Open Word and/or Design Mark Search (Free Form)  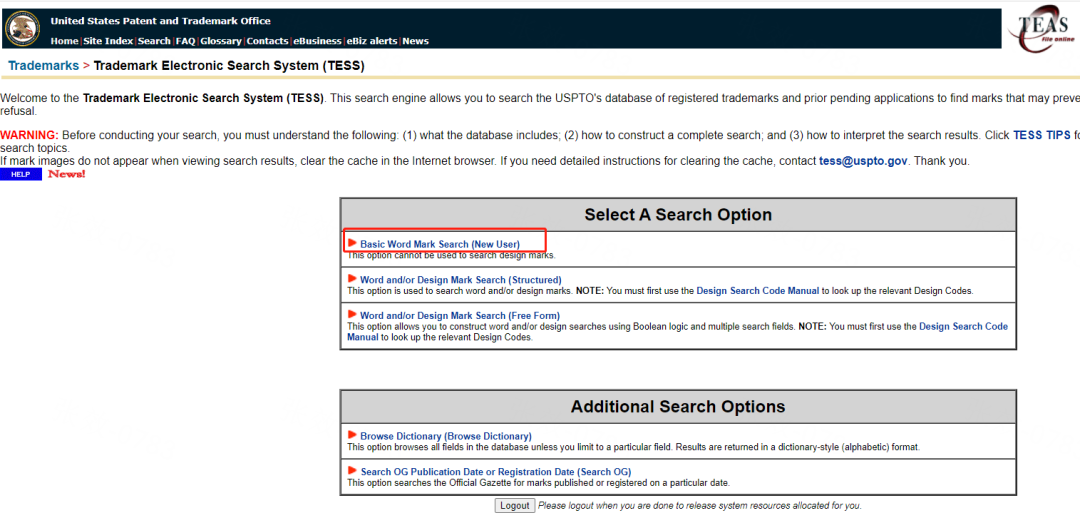click(x=459, y=315)
